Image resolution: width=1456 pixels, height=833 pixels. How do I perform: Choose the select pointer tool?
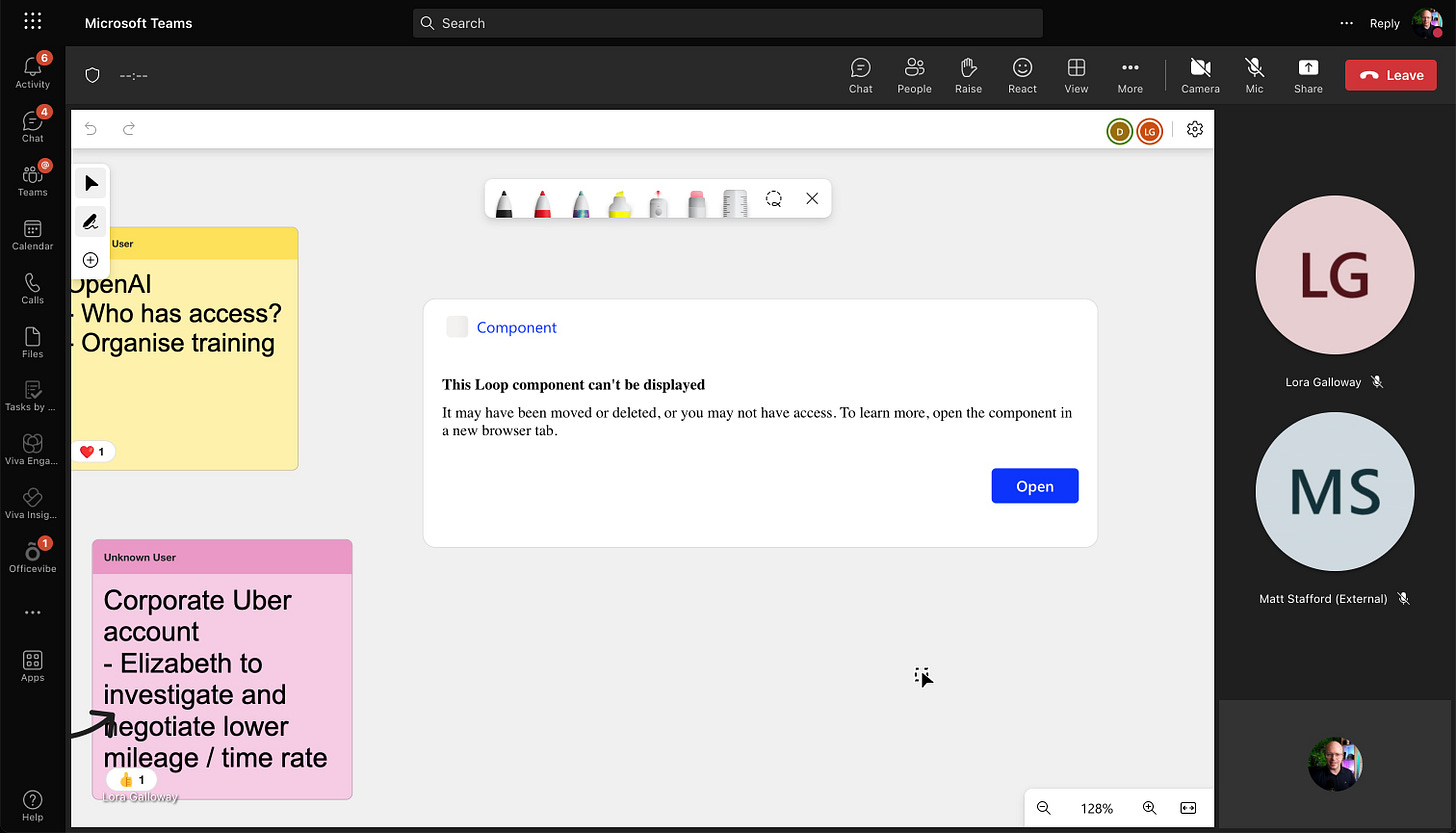pyautogui.click(x=91, y=183)
